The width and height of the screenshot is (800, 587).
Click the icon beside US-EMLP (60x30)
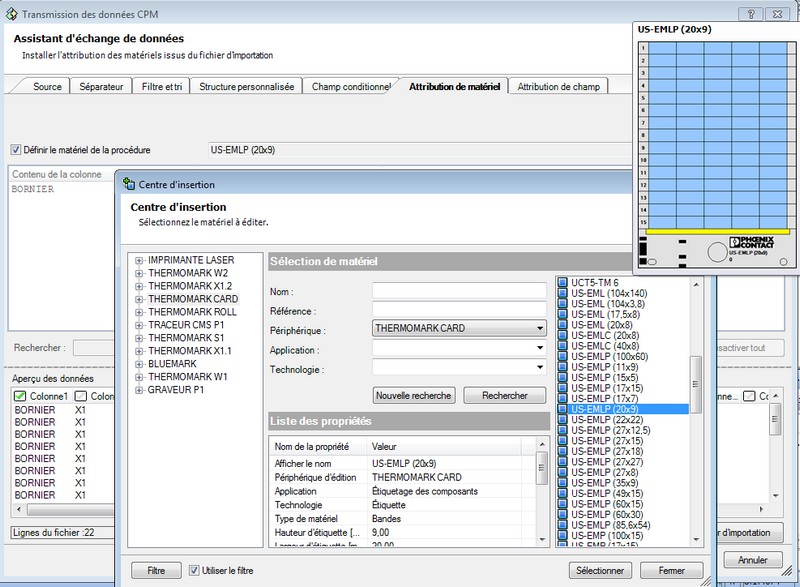[562, 515]
